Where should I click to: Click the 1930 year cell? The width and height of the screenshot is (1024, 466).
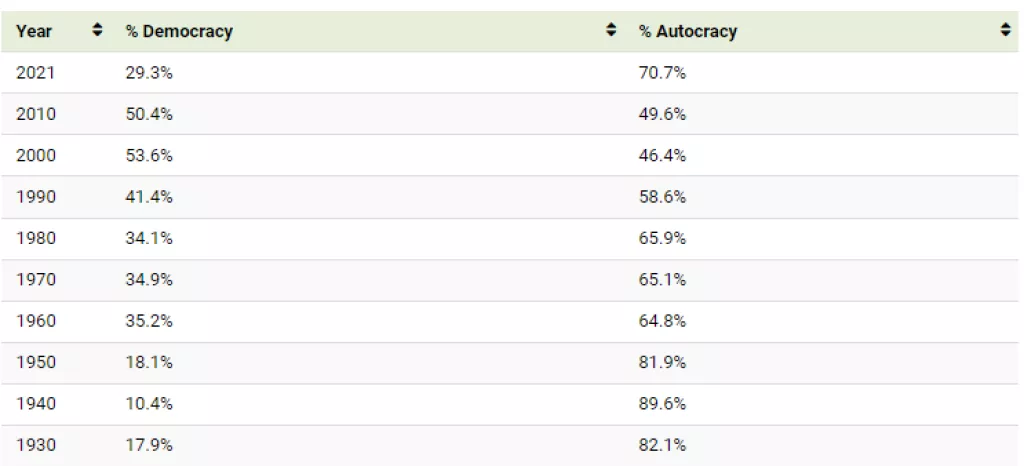tap(36, 445)
